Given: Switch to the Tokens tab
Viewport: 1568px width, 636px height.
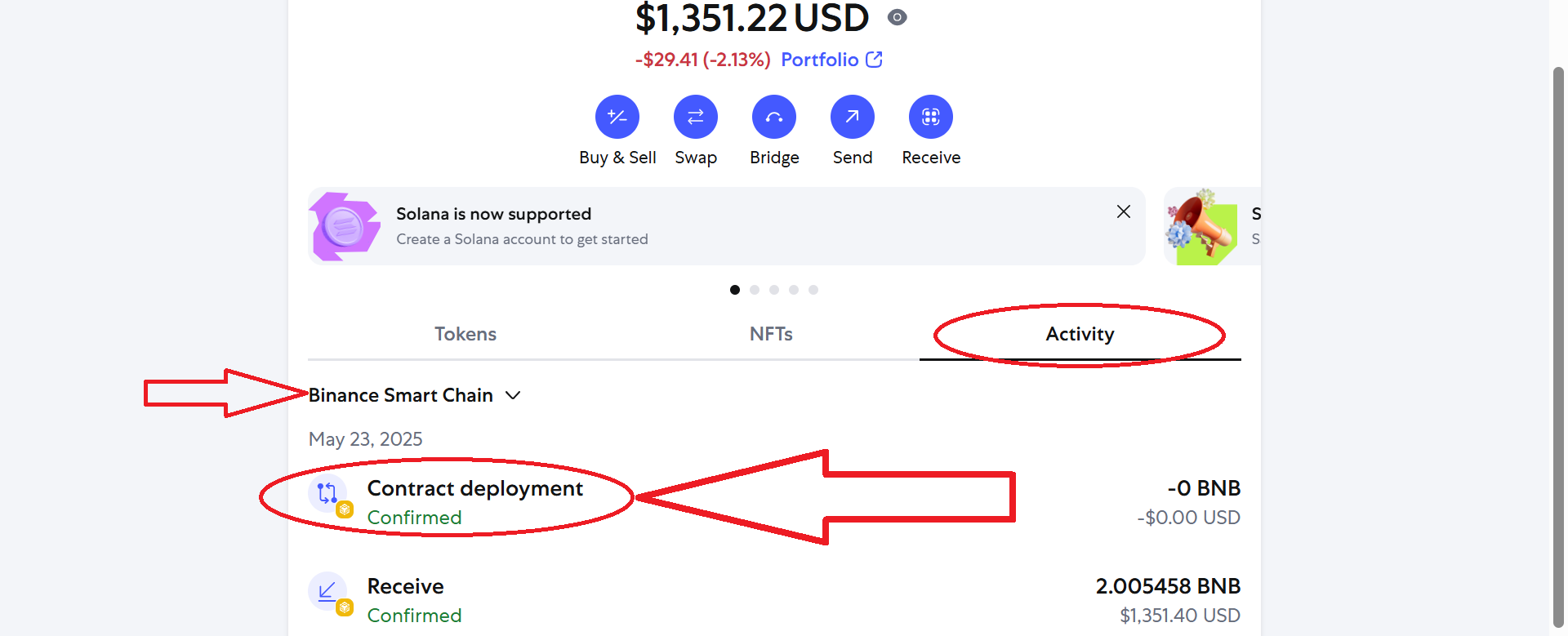Looking at the screenshot, I should tap(465, 334).
